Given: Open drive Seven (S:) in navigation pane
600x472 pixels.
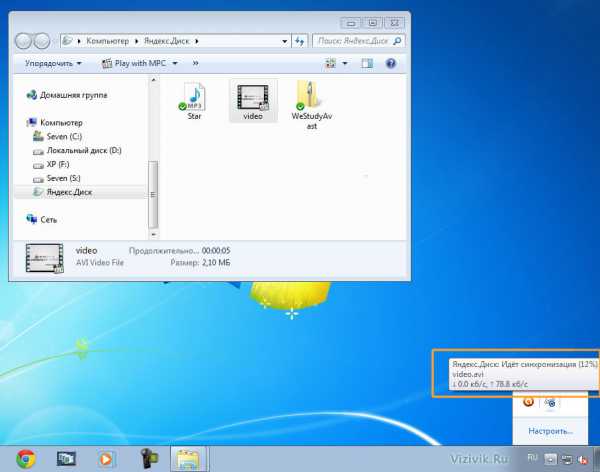Looking at the screenshot, I should point(57,178).
